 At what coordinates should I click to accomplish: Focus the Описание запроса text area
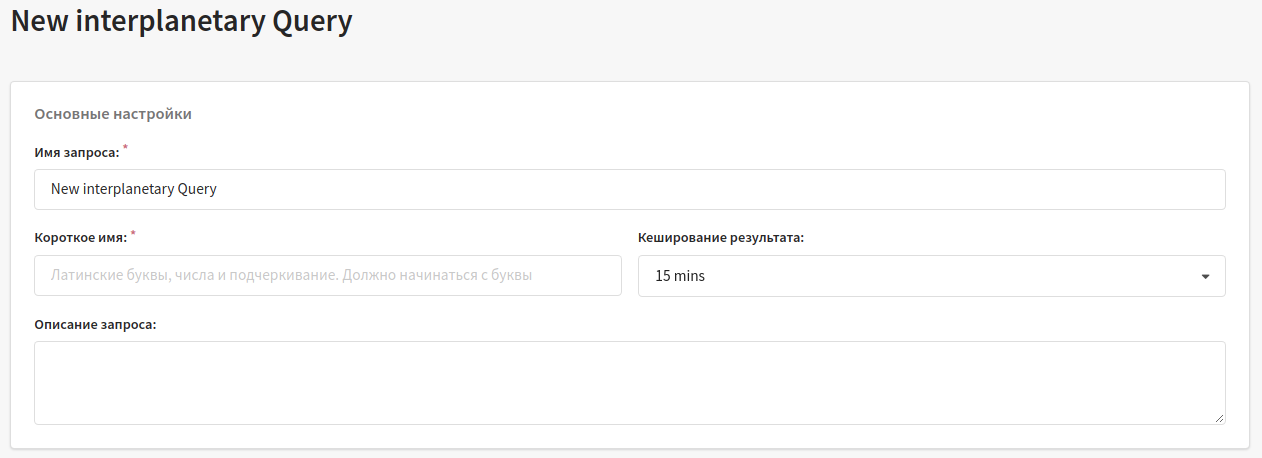point(630,383)
